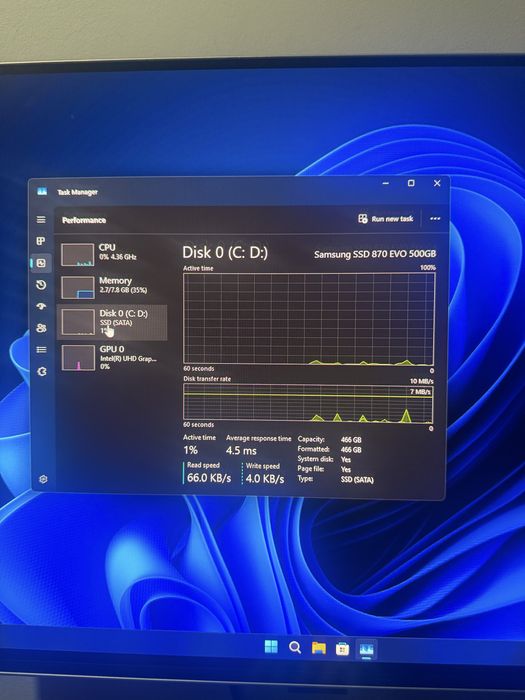The width and height of the screenshot is (525, 700).
Task: Select the GPU 0 performance entry
Action: tap(112, 357)
